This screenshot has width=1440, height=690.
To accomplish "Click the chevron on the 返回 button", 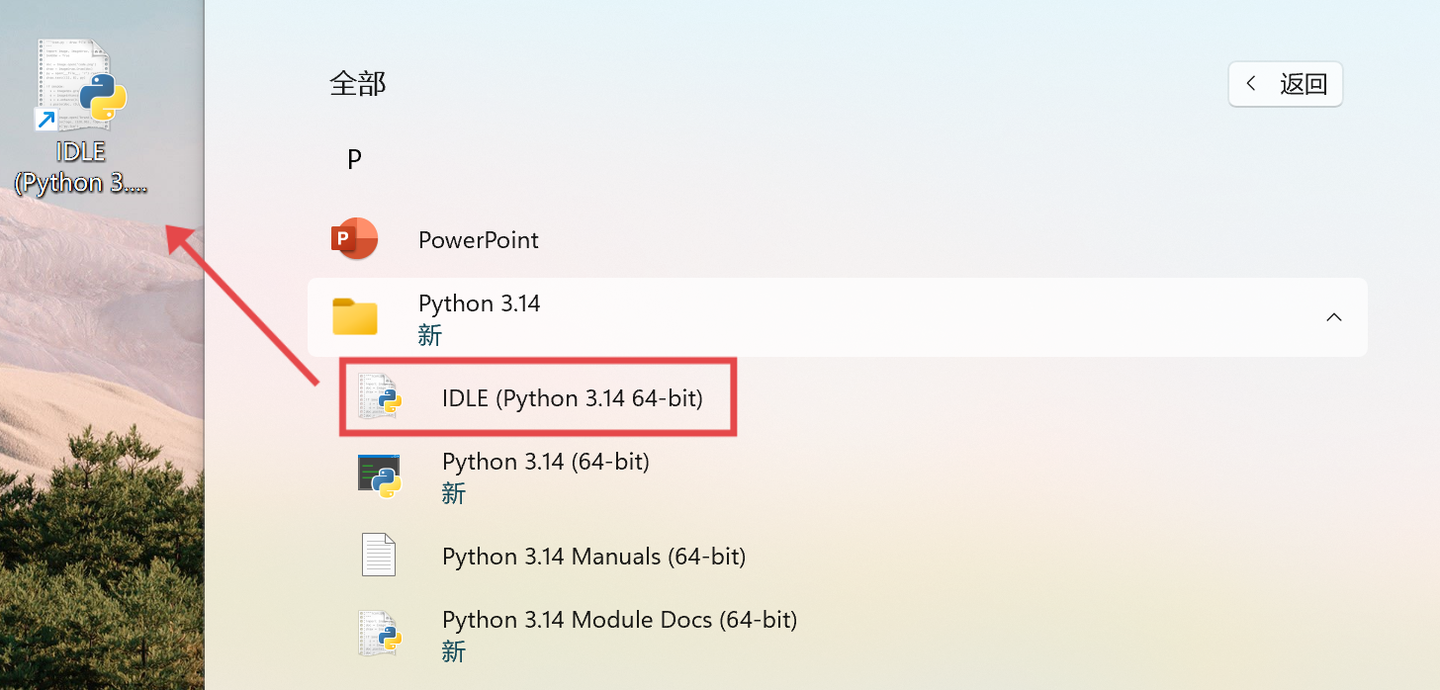I will (x=1251, y=84).
